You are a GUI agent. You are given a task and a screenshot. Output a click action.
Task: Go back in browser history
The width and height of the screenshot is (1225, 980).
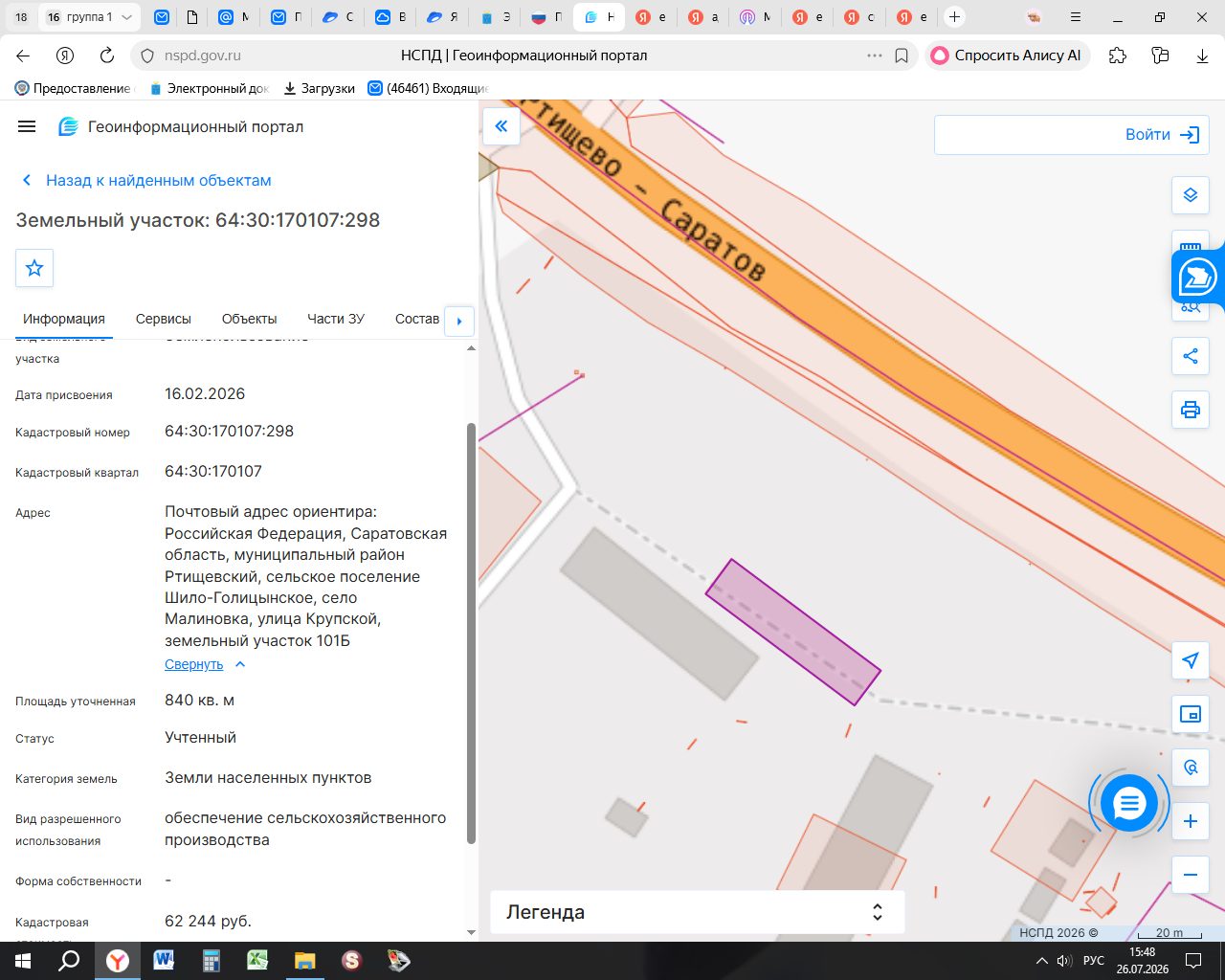click(23, 56)
